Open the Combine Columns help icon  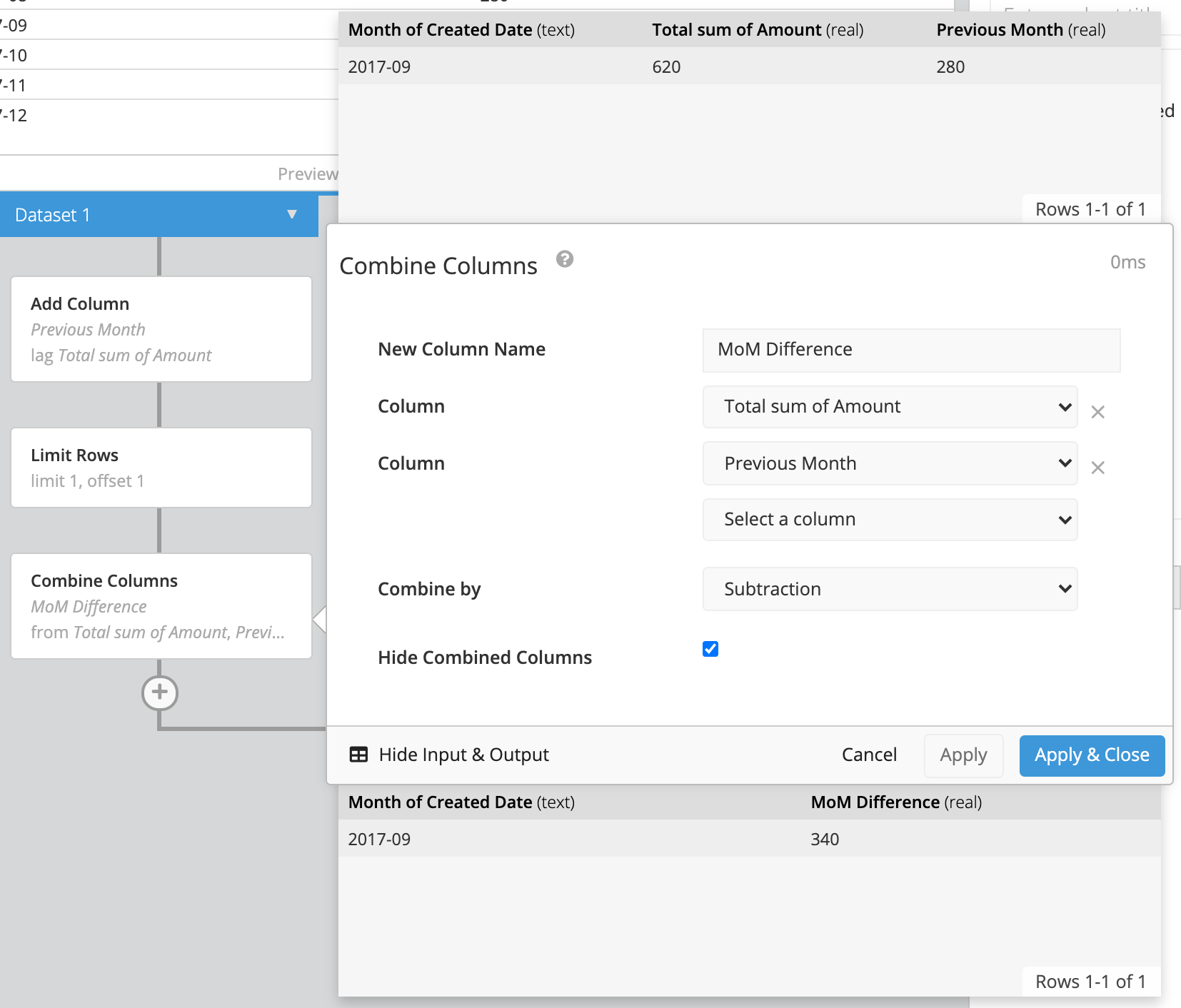(x=565, y=259)
